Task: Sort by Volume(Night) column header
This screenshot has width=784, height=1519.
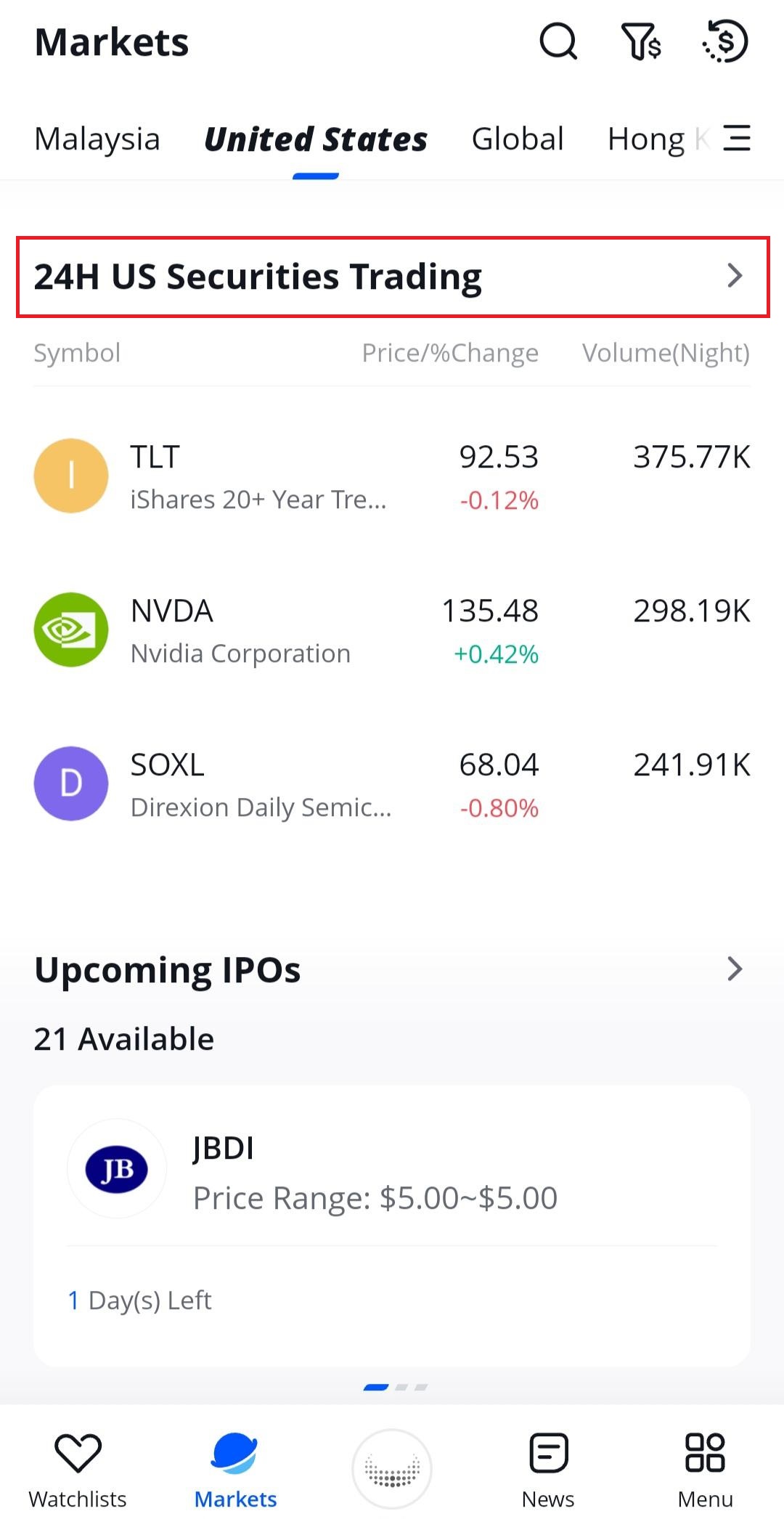Action: [666, 353]
